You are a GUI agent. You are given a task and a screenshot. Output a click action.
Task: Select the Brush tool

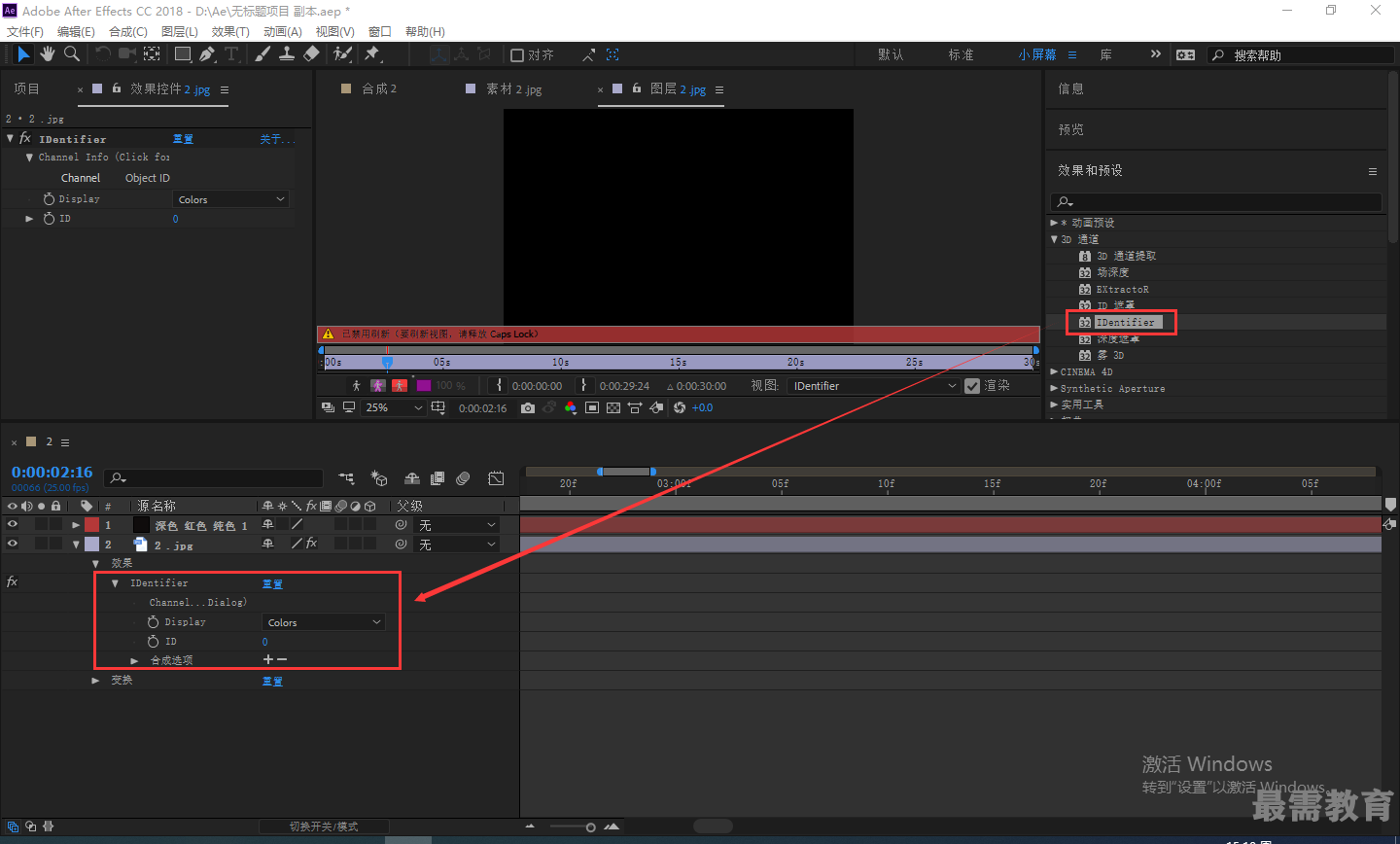262,54
